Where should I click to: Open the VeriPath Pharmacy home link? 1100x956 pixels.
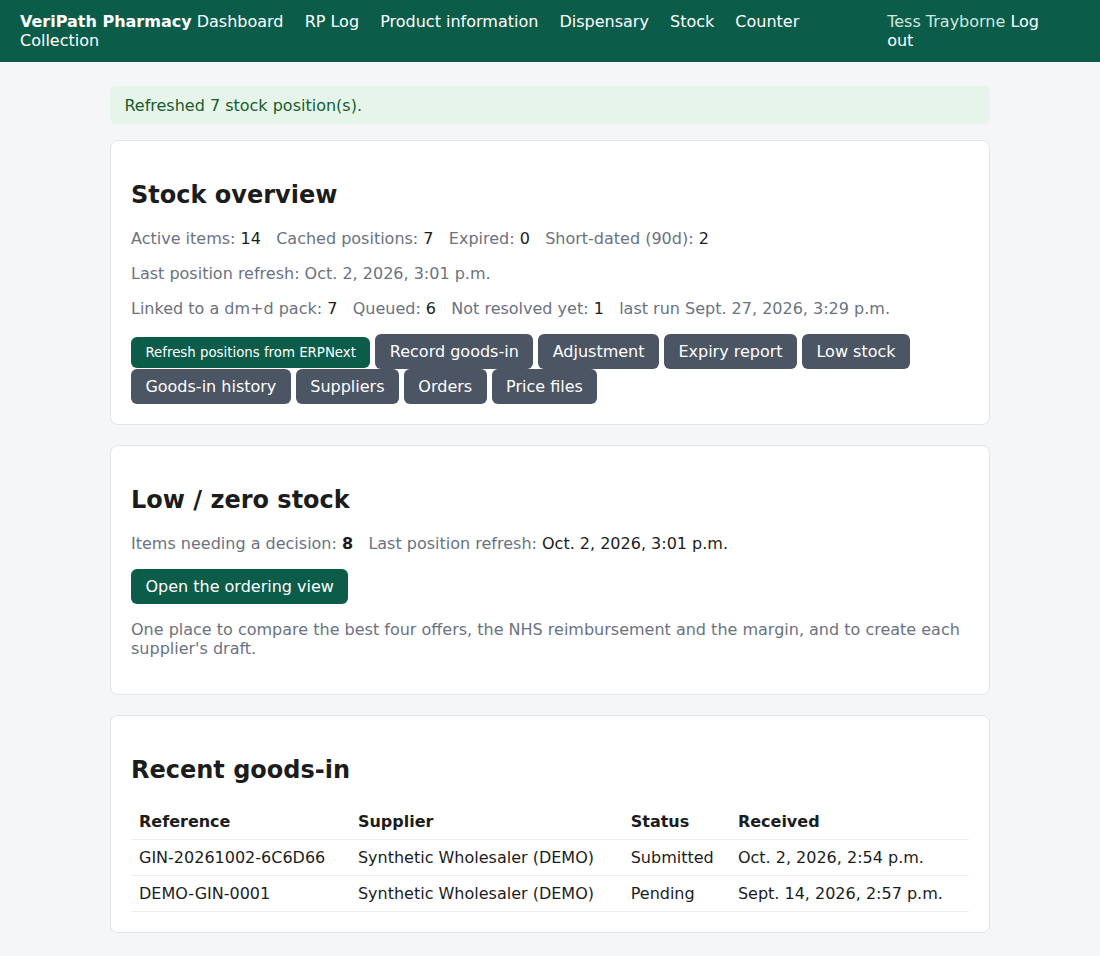point(105,22)
